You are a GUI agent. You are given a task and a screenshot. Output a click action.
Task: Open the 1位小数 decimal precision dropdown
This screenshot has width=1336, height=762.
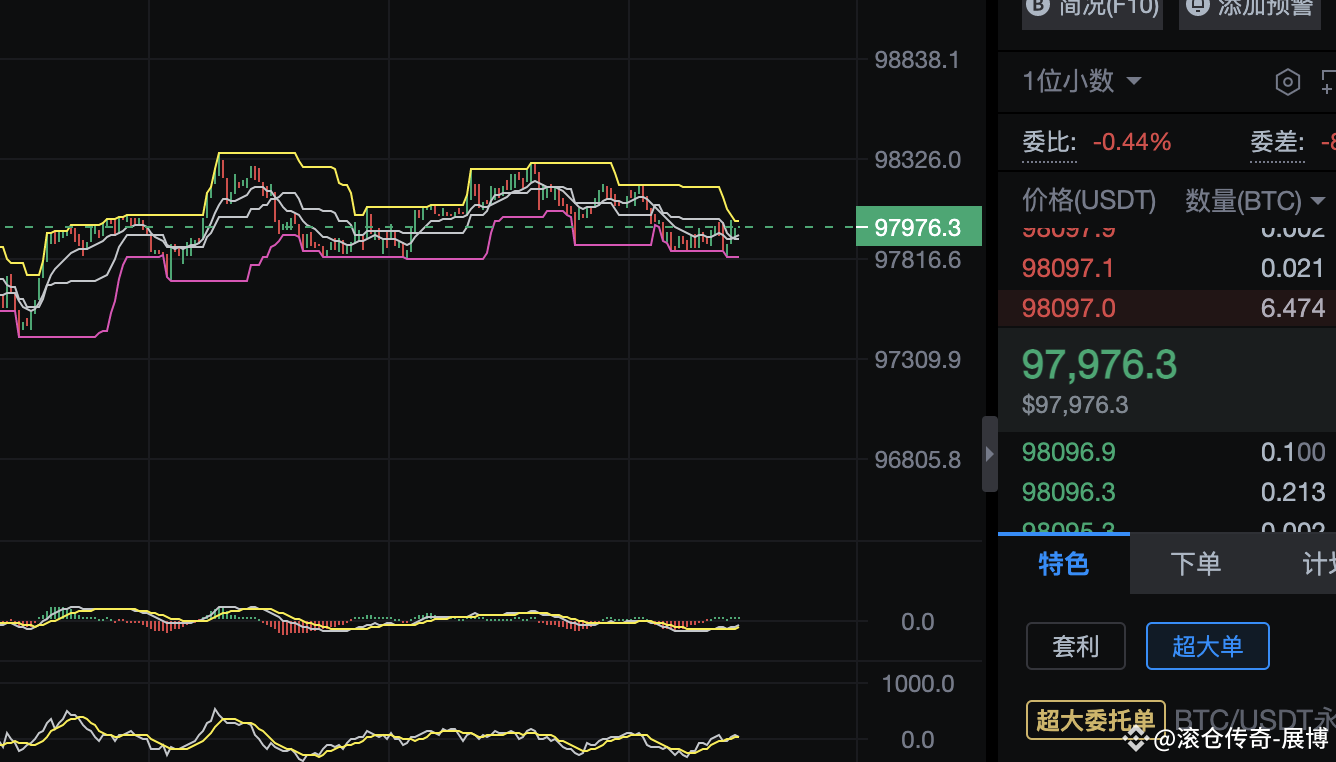(1081, 81)
